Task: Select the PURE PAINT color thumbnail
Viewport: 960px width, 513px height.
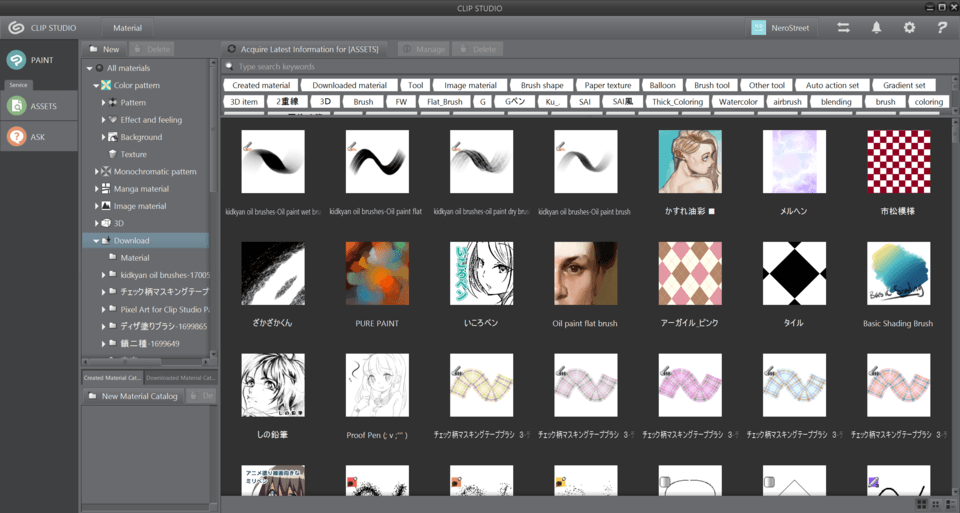Action: (377, 274)
